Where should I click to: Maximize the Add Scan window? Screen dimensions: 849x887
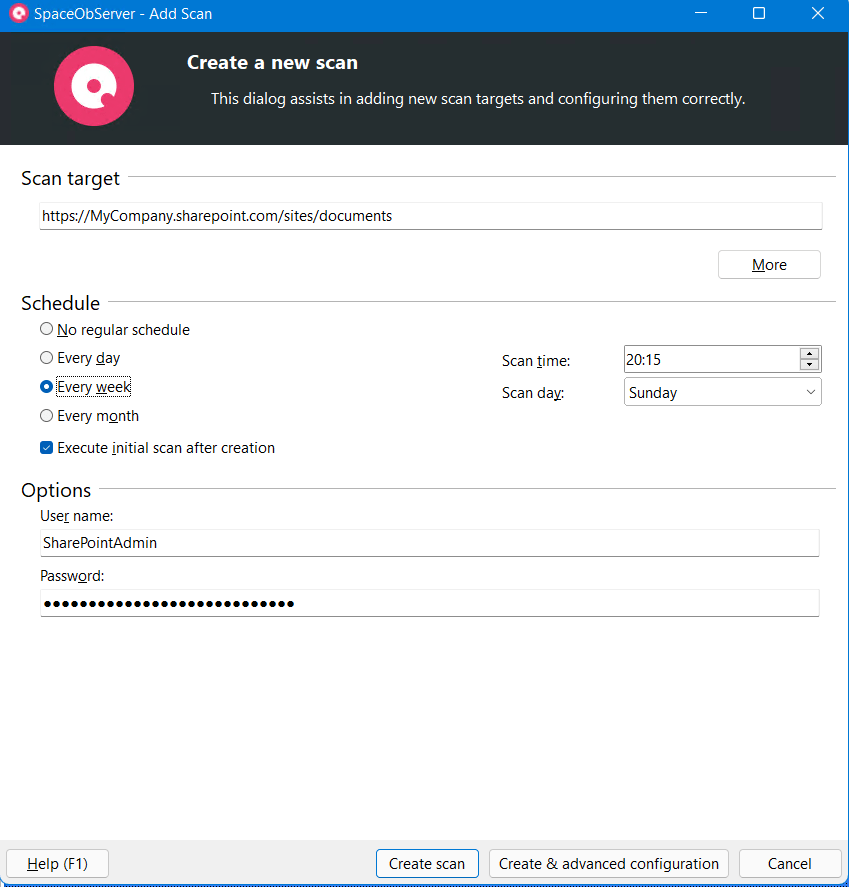coord(759,13)
